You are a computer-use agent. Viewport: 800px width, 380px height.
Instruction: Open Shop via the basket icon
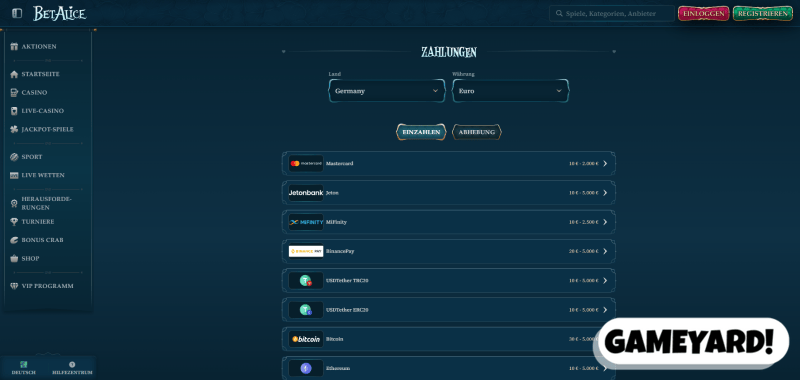click(x=14, y=258)
